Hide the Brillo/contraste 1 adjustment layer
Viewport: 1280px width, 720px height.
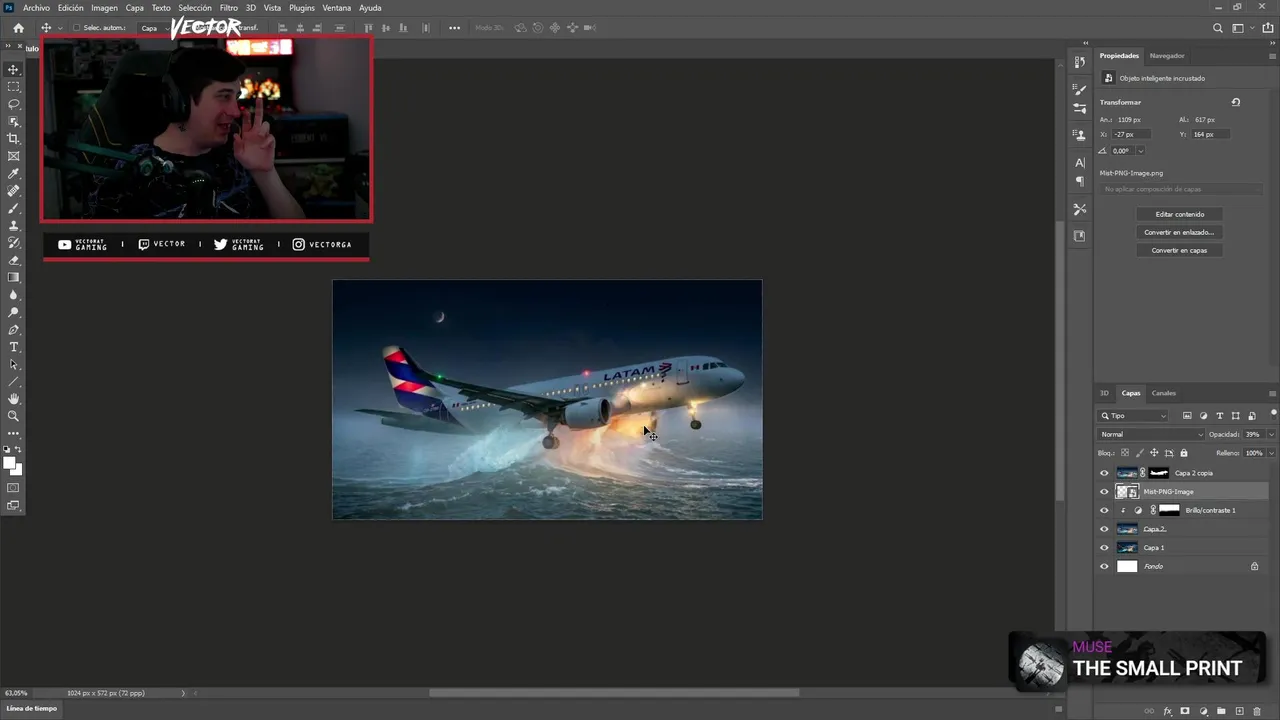pos(1104,510)
